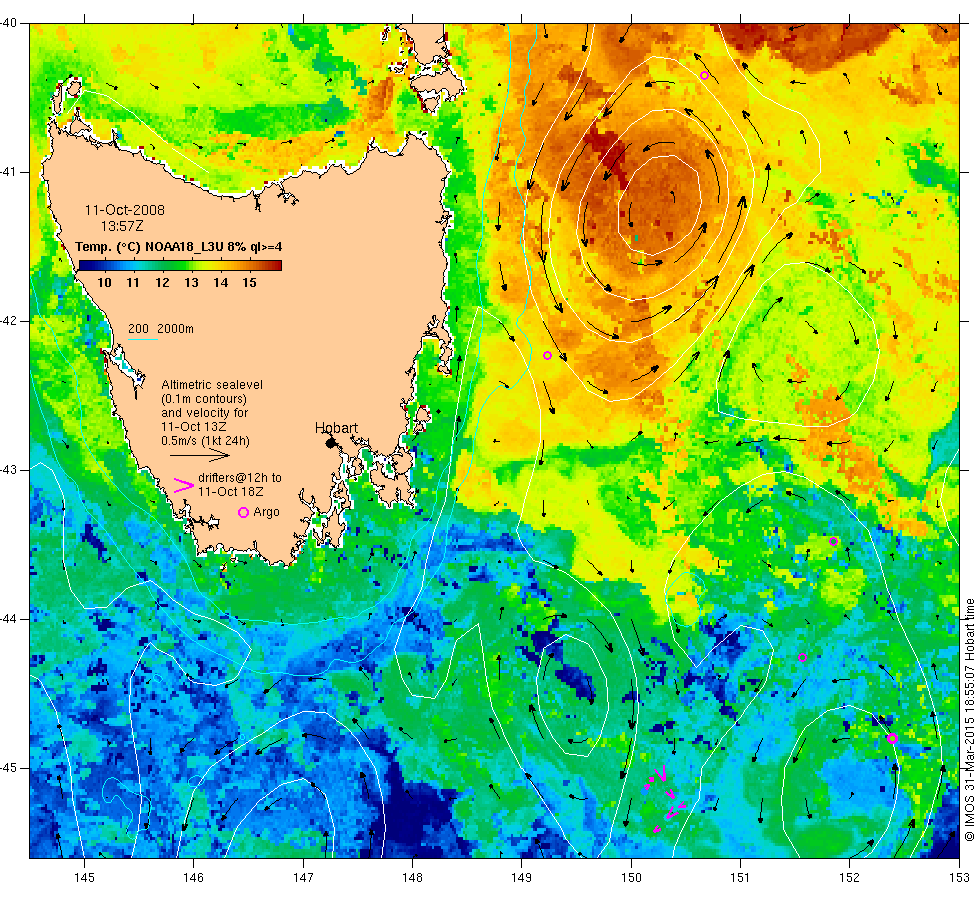
Task: Click the 'Altimetric sealevel' text line
Action: point(212,385)
